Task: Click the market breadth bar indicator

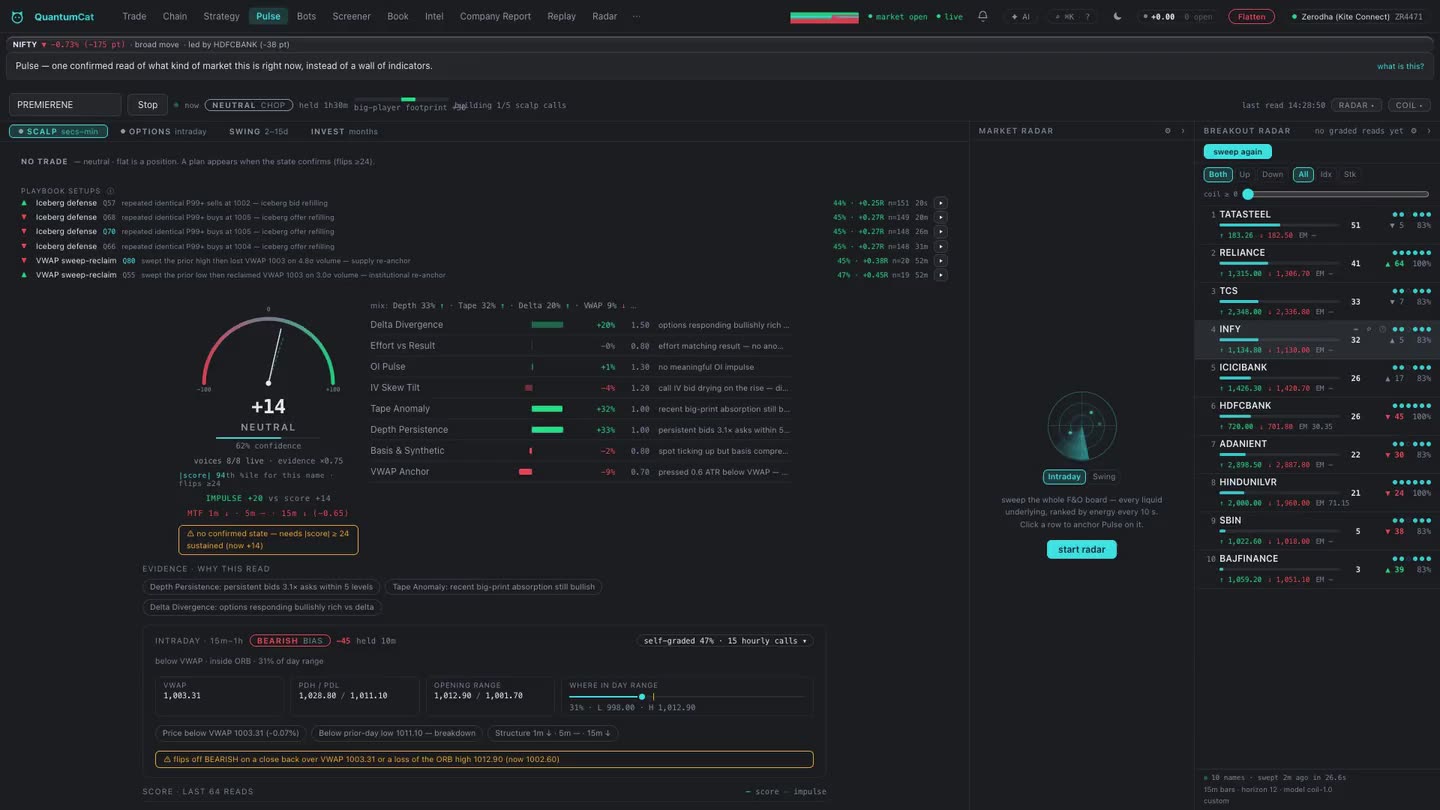Action: [x=824, y=17]
